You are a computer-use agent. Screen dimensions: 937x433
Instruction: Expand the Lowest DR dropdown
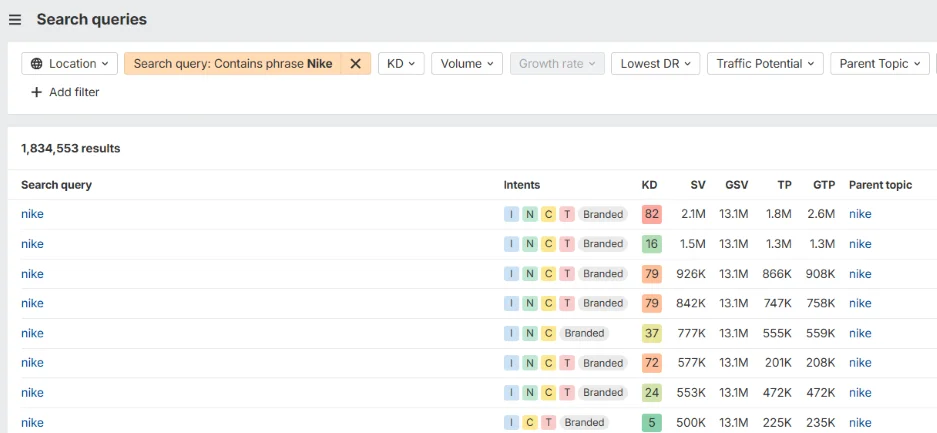[655, 64]
